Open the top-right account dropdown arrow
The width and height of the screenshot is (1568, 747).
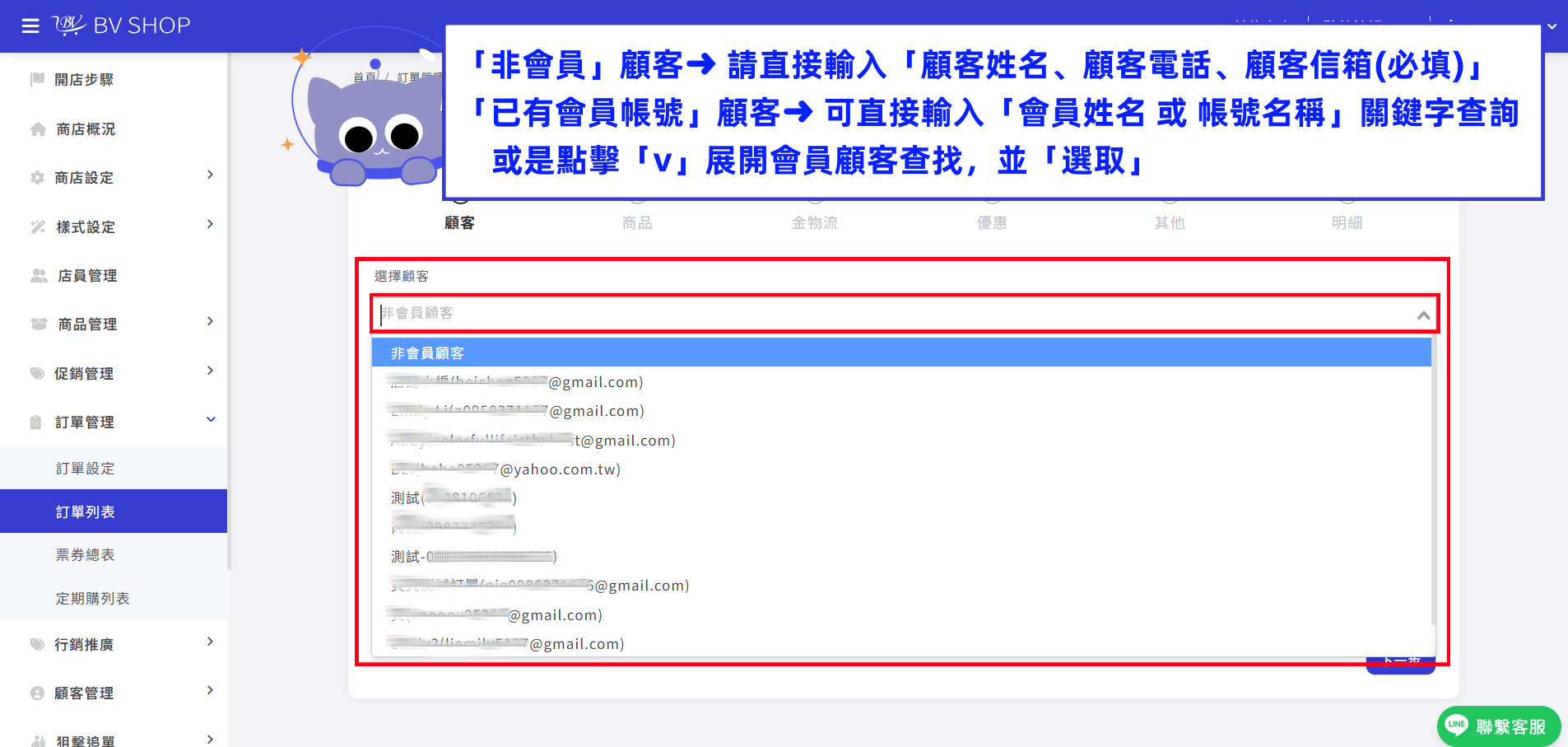coord(1552,26)
